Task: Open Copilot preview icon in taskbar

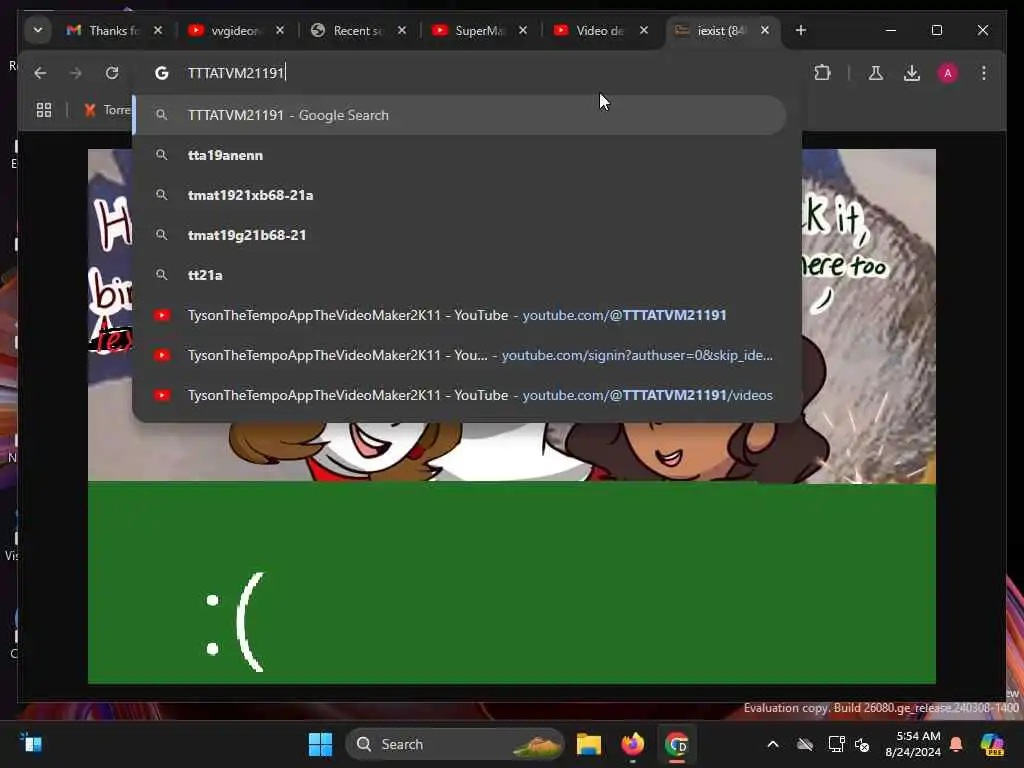Action: coord(992,744)
